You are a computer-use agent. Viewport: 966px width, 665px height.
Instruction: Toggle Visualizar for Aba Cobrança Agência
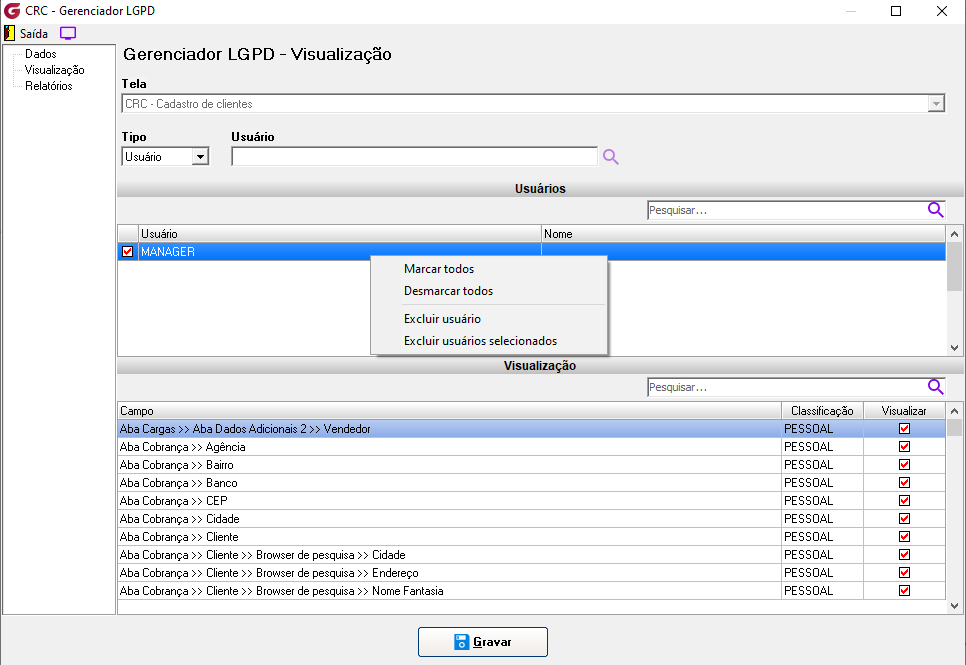[904, 447]
